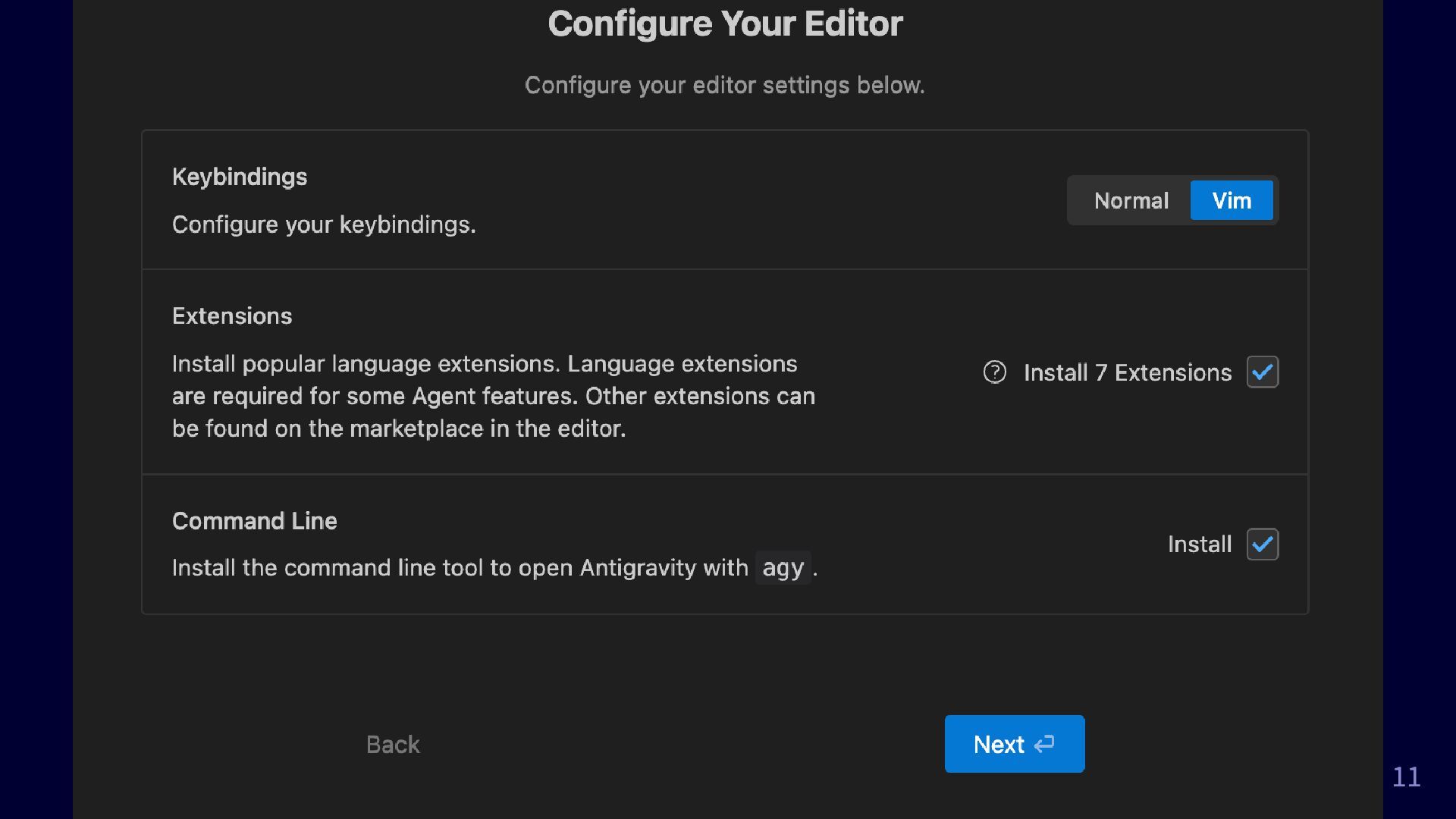The width and height of the screenshot is (1456, 819).
Task: Click the 'Install the command line tool' description
Action: click(460, 568)
